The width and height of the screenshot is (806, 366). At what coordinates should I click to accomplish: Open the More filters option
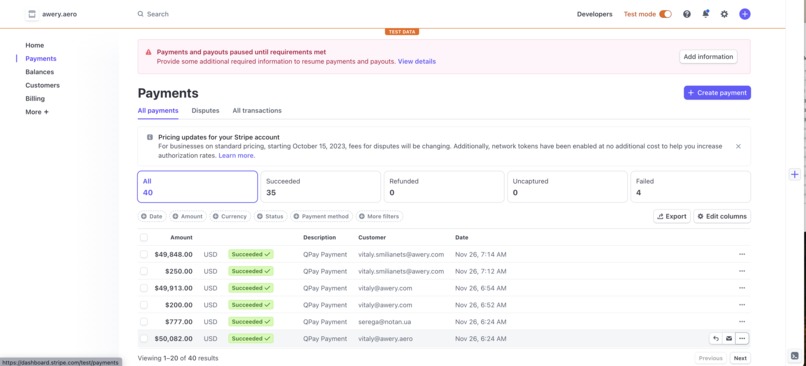coord(379,216)
